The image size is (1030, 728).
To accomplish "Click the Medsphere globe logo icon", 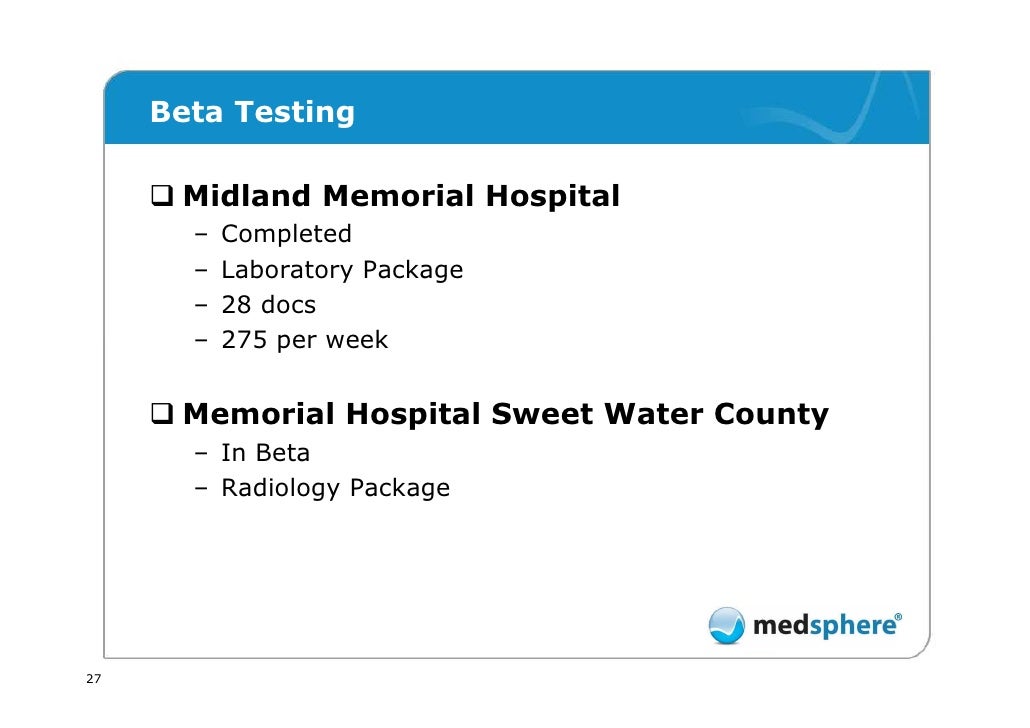I will click(726, 625).
